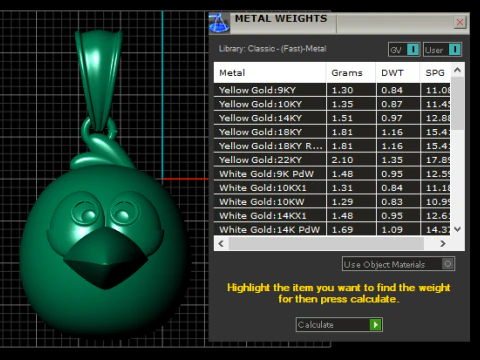Image resolution: width=480 pixels, height=360 pixels.
Task: Select the Yellow Gold:18KY R... row
Action: pyautogui.click(x=332, y=146)
